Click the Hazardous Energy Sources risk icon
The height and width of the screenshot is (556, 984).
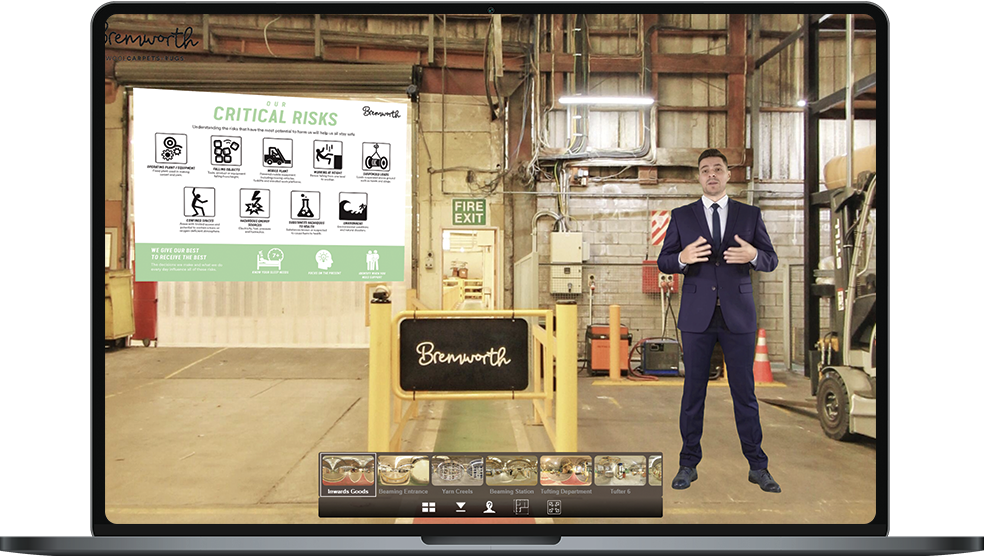coord(254,204)
